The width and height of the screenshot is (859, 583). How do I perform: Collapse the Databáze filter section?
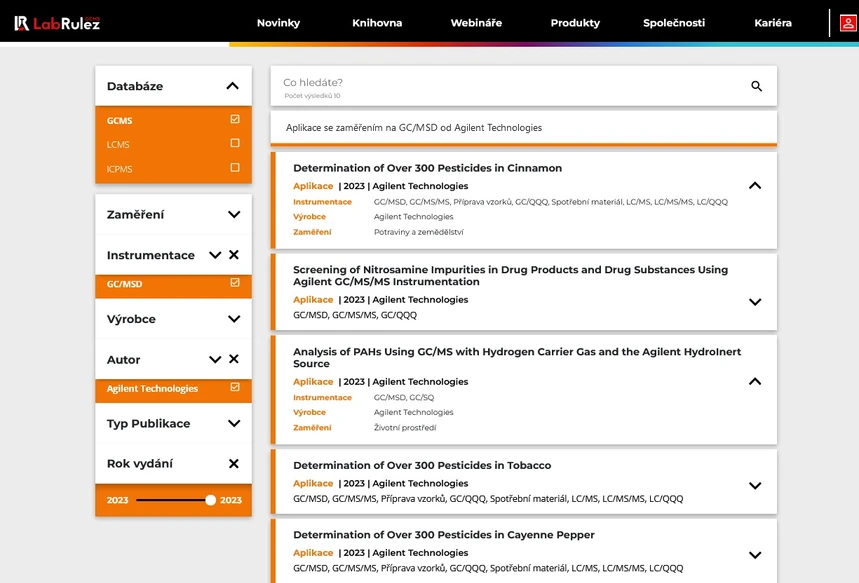(233, 86)
